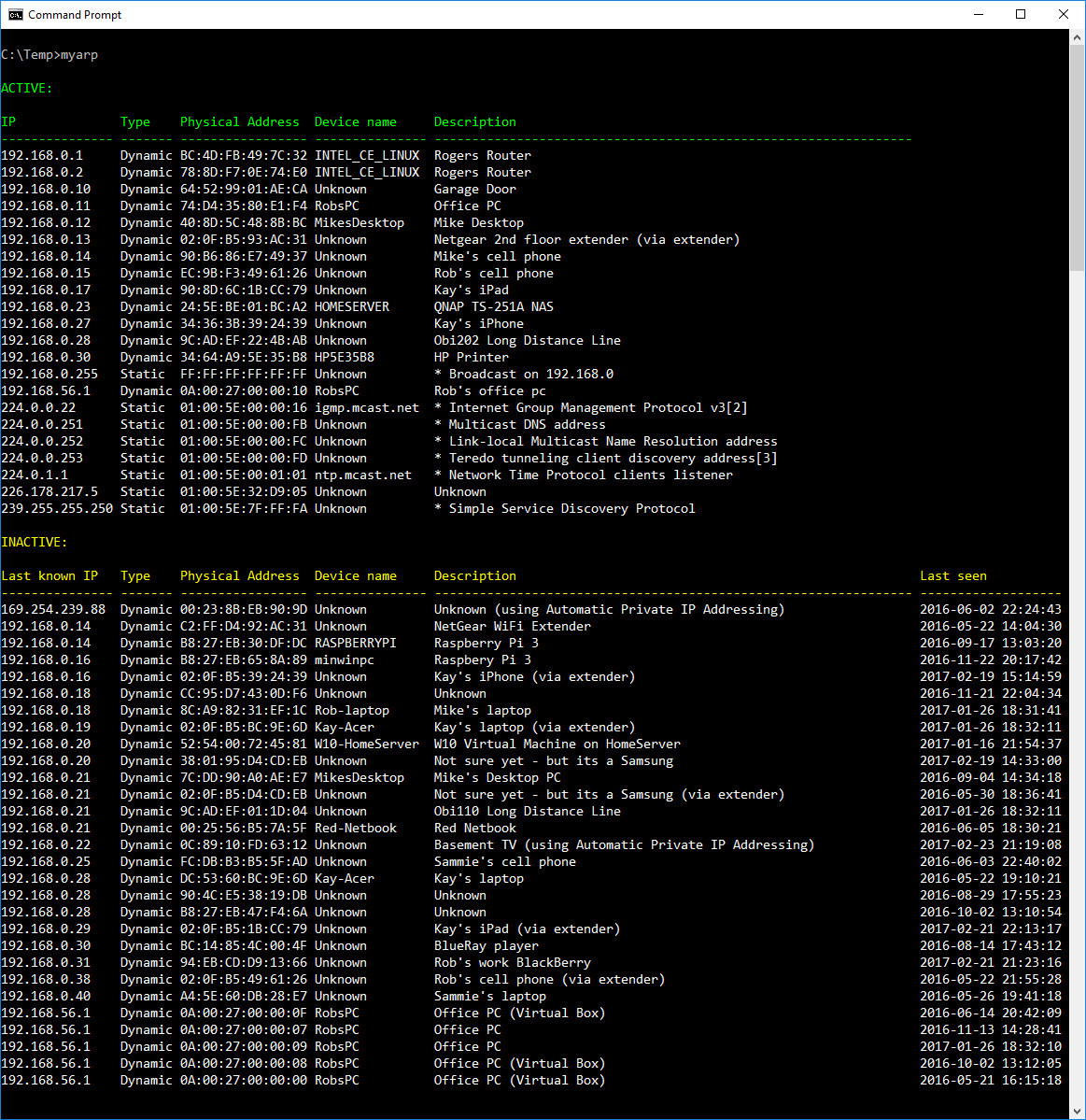Click Link-local Multicast Name Resolution address

(x=614, y=442)
